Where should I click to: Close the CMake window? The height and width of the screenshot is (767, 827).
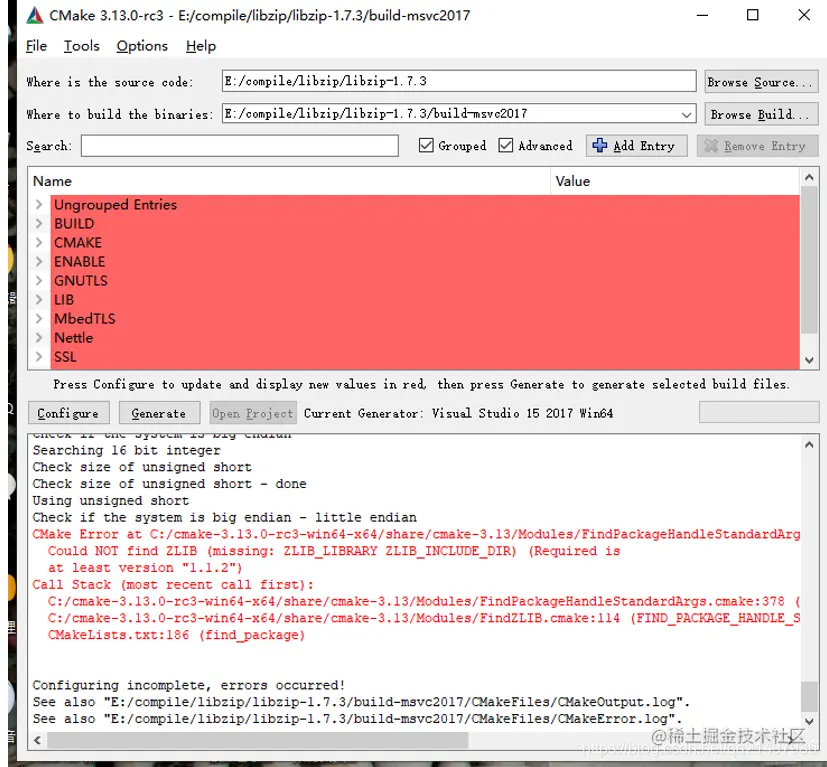click(804, 15)
